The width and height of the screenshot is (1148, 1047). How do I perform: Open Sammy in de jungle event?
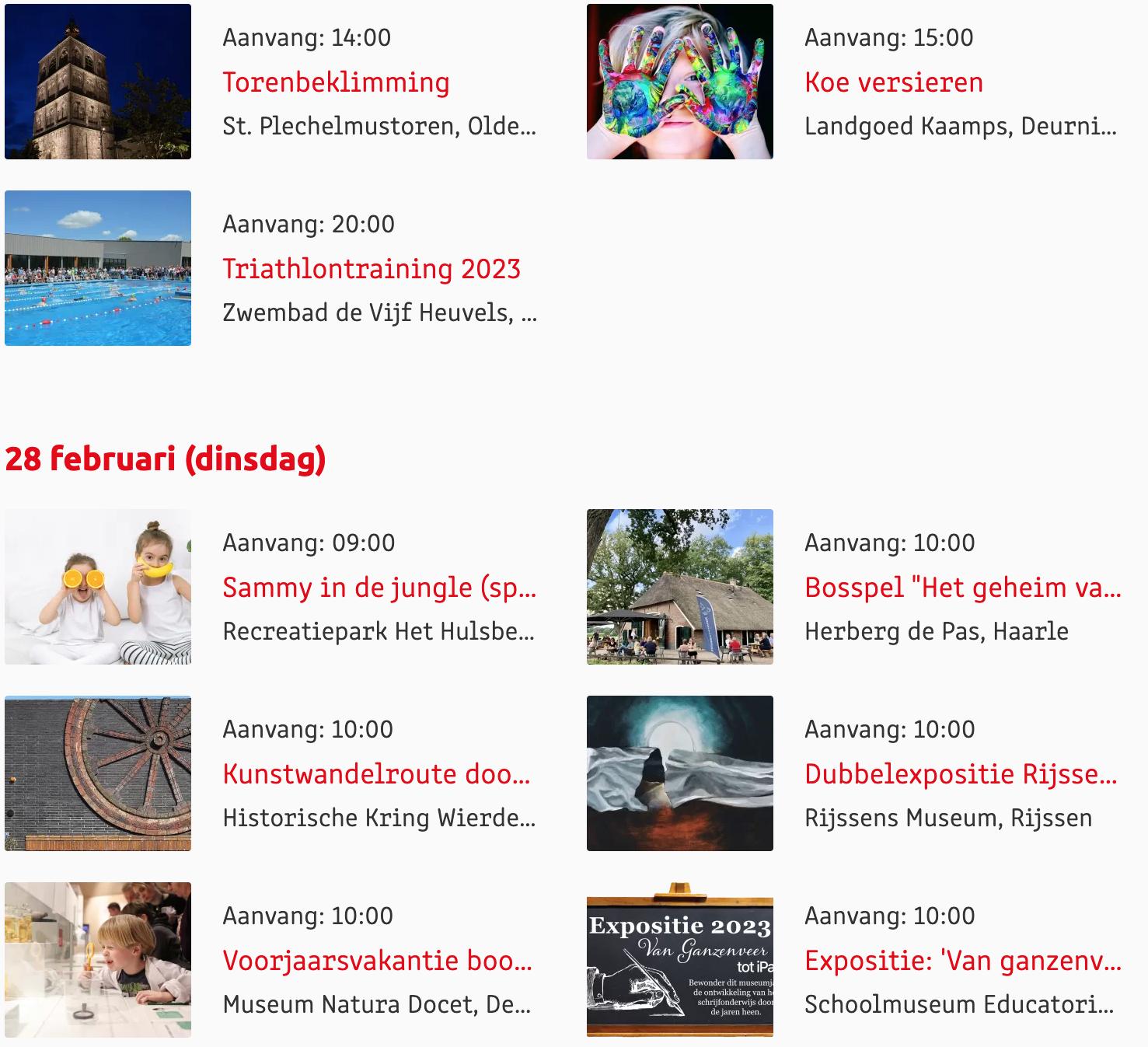pyautogui.click(x=379, y=588)
